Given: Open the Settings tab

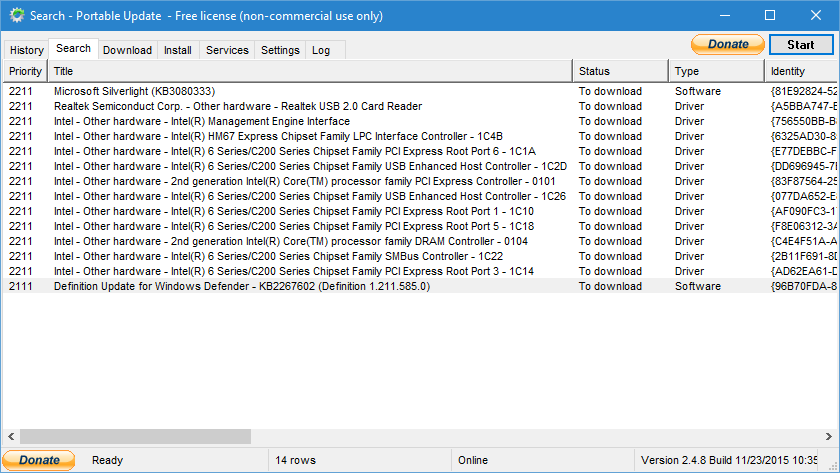Looking at the screenshot, I should tap(280, 50).
